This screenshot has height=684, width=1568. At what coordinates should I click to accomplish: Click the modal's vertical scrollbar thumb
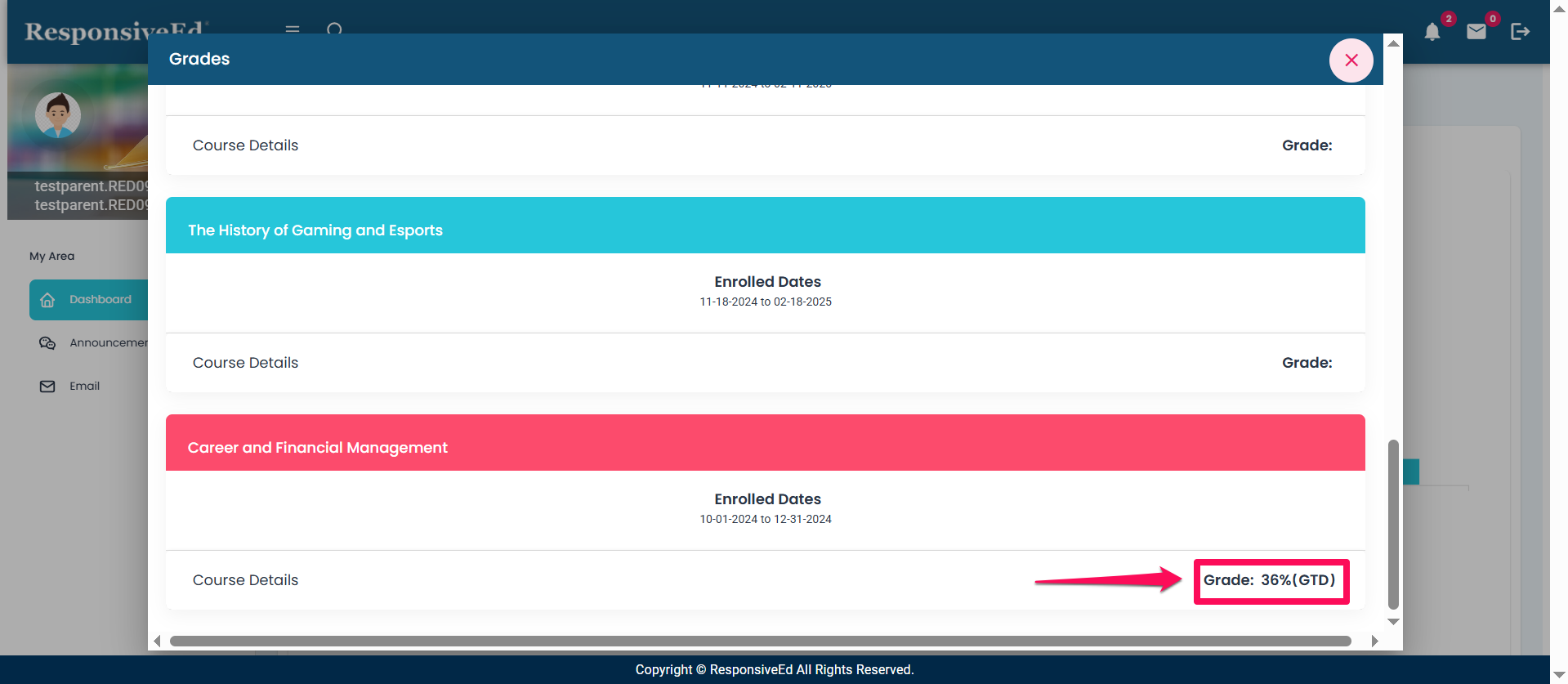(1393, 523)
